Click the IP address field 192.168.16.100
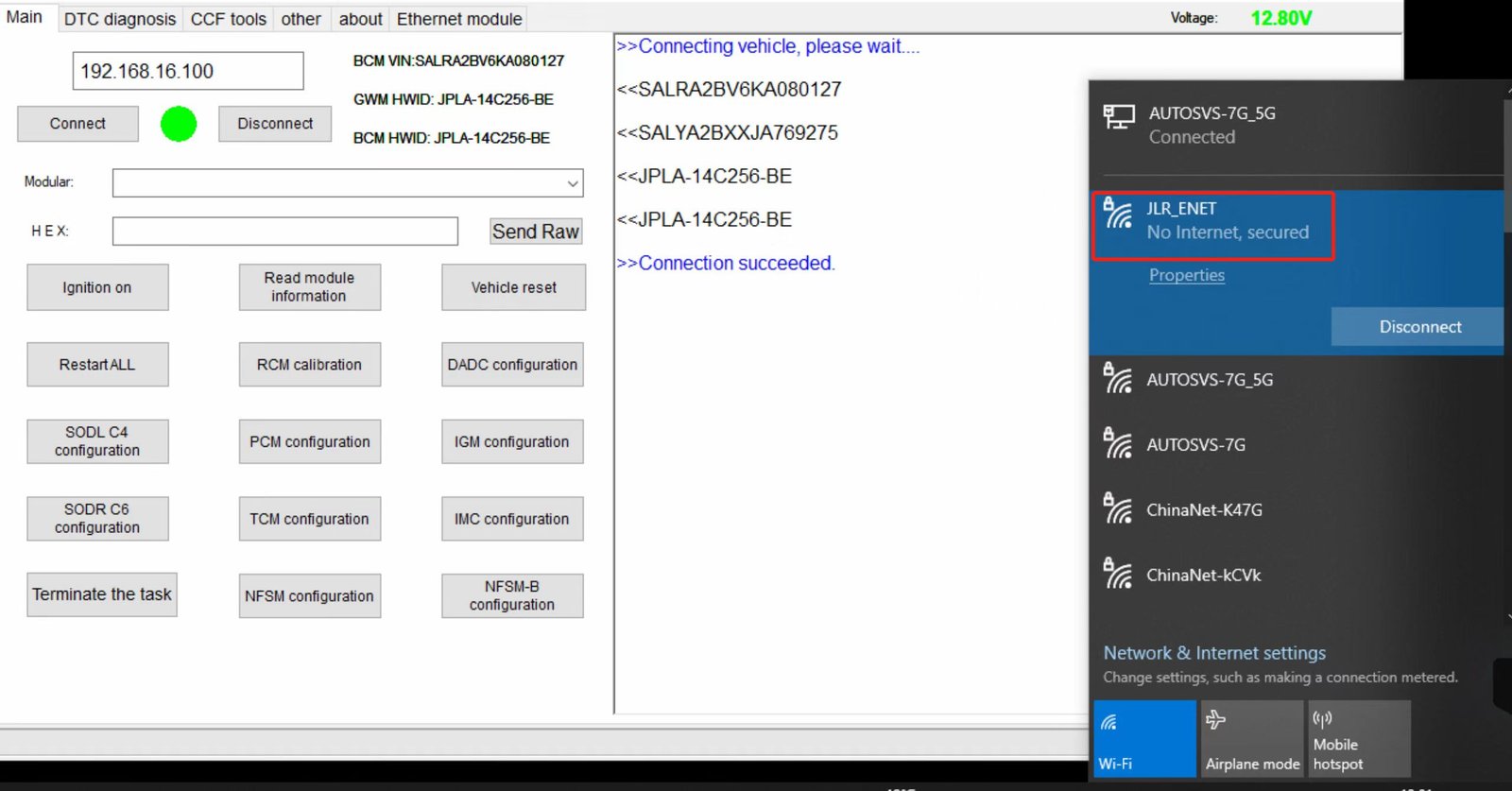The image size is (1512, 791). 188,71
